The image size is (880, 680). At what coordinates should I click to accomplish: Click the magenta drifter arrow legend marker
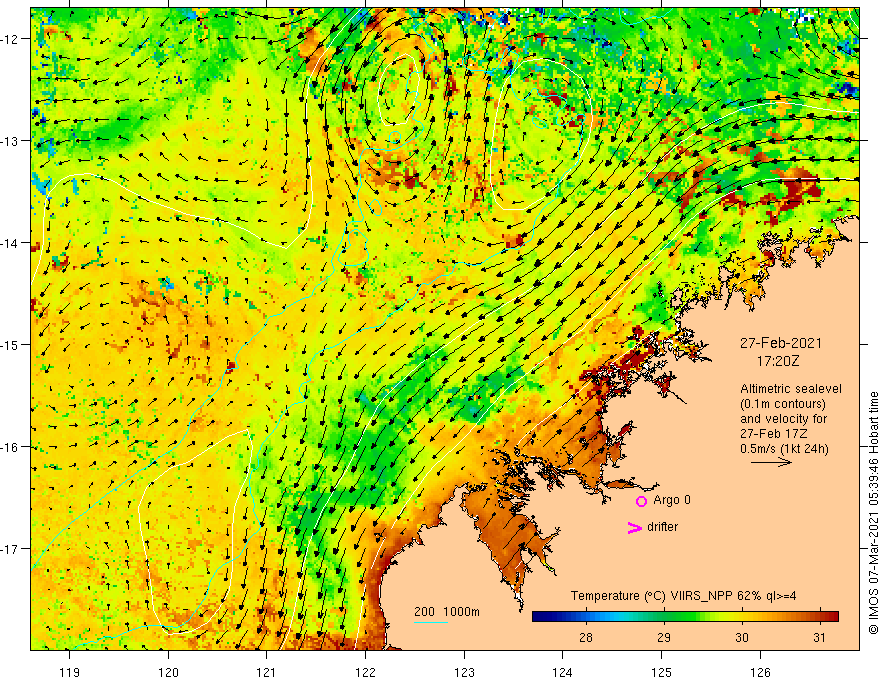click(x=634, y=527)
